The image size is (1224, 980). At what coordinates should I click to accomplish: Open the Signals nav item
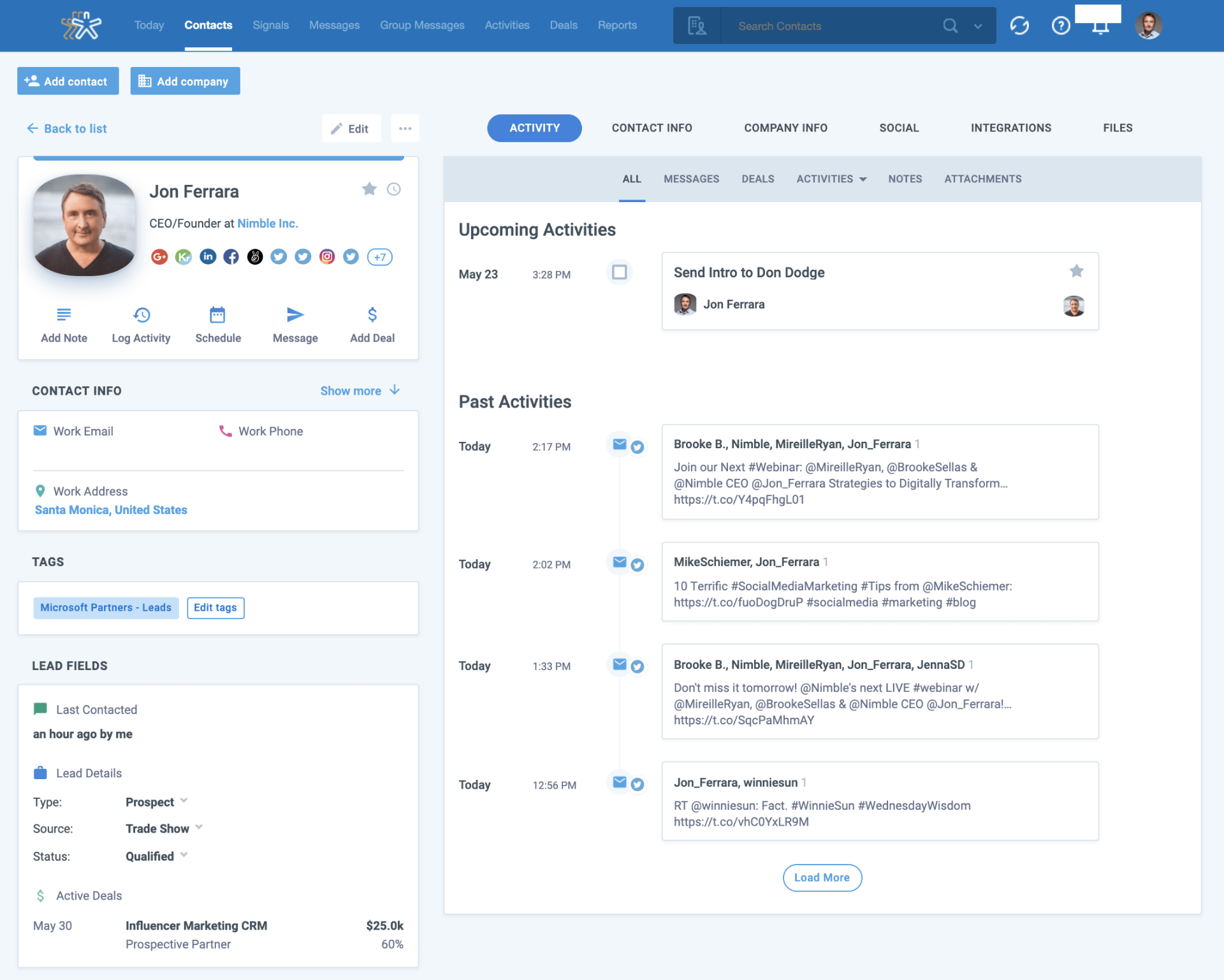271,26
